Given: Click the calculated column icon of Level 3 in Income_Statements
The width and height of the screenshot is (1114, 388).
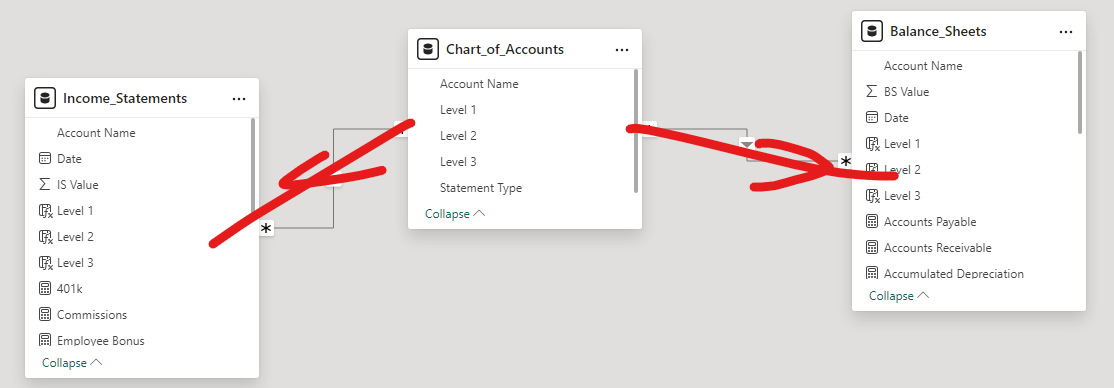Looking at the screenshot, I should [45, 263].
